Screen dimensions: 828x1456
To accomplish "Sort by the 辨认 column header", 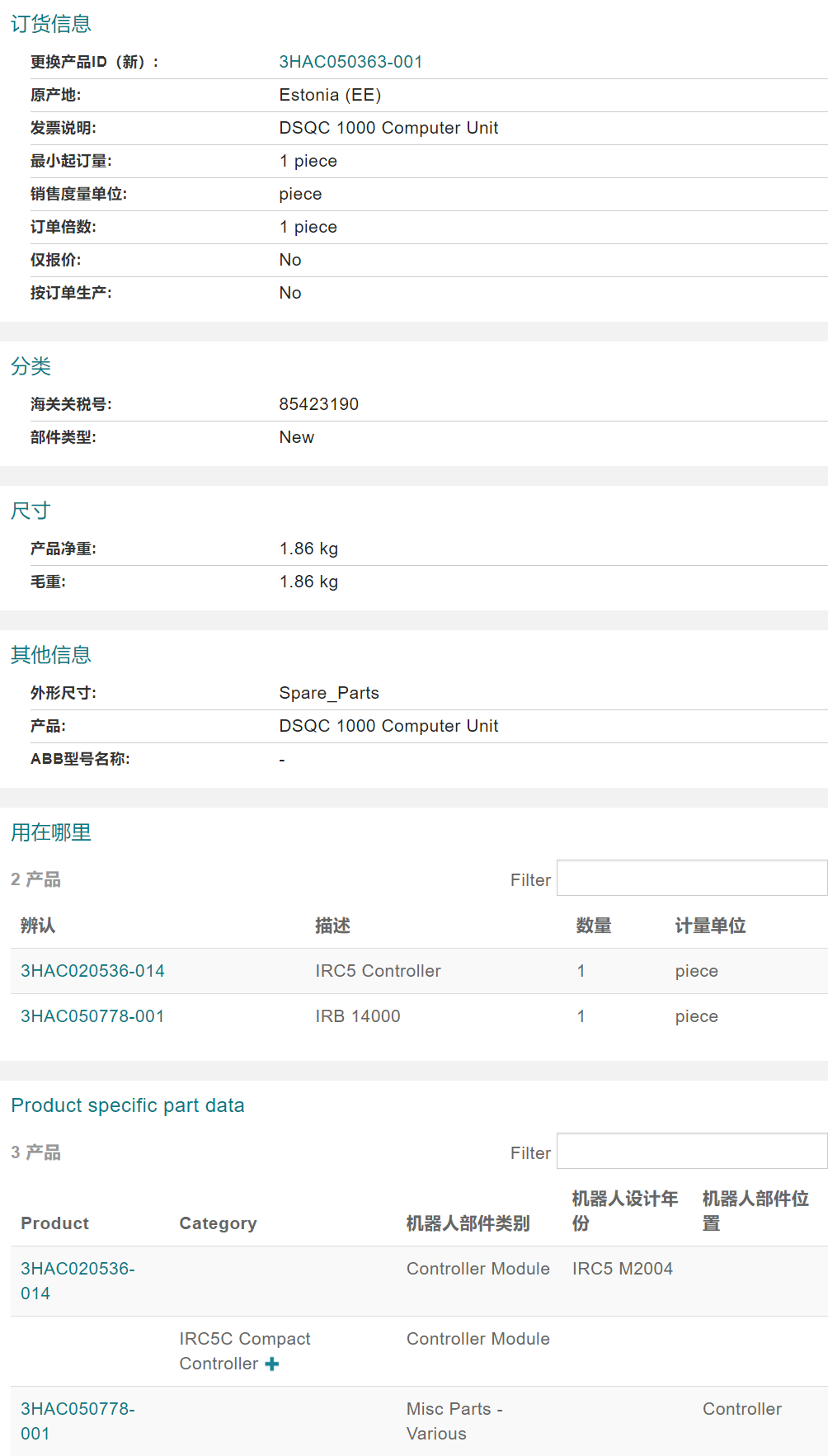I will (38, 926).
